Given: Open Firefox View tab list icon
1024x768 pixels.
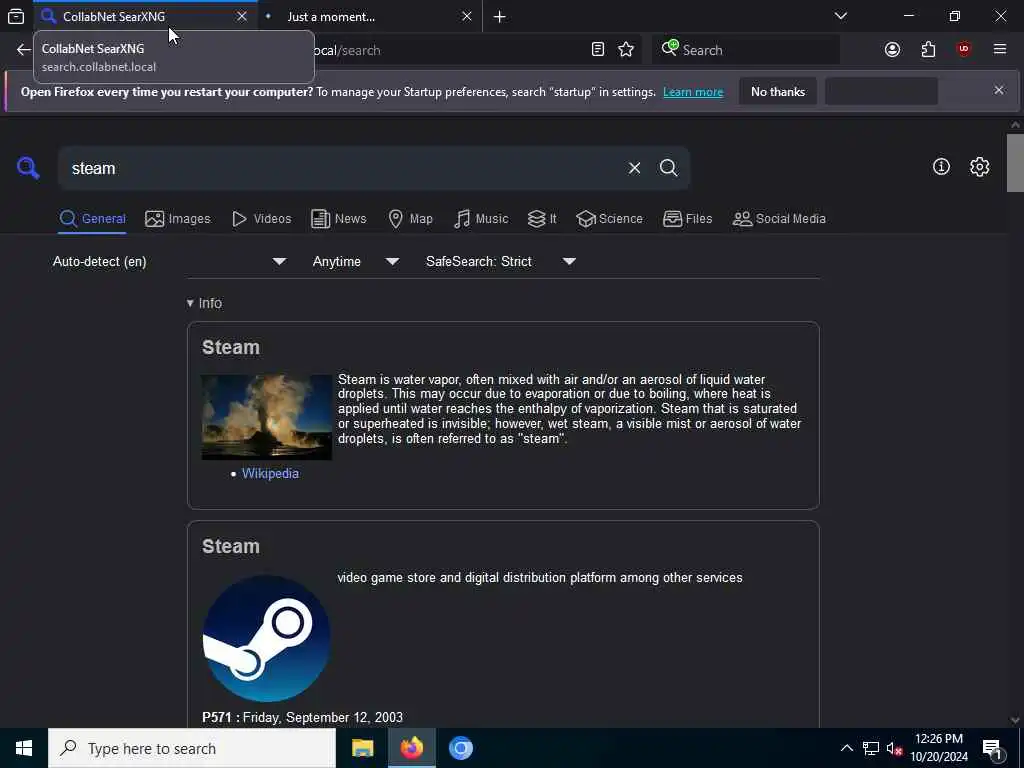Looking at the screenshot, I should click(16, 16).
